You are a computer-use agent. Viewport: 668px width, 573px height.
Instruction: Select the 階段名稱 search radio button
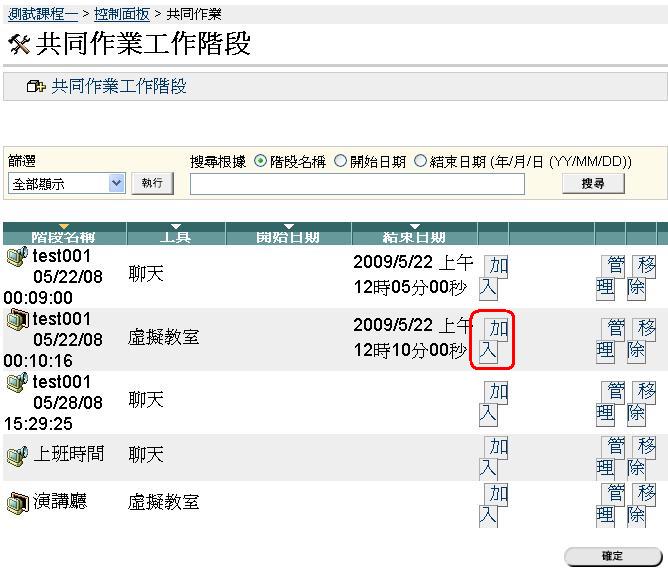click(x=261, y=161)
